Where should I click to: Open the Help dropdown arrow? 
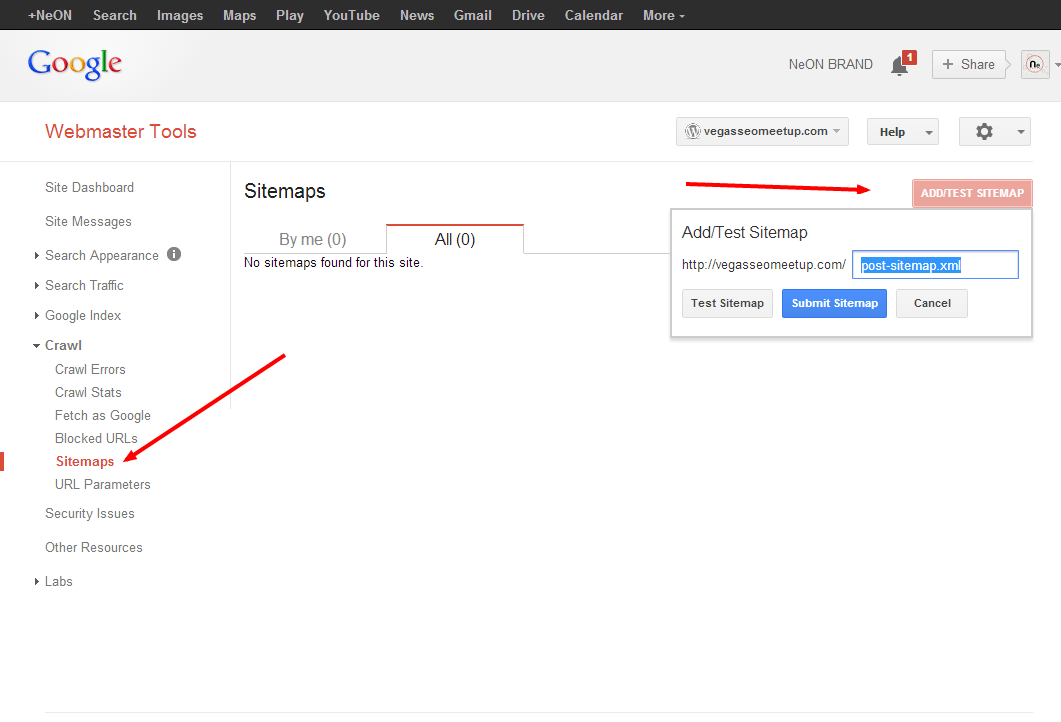coord(929,133)
